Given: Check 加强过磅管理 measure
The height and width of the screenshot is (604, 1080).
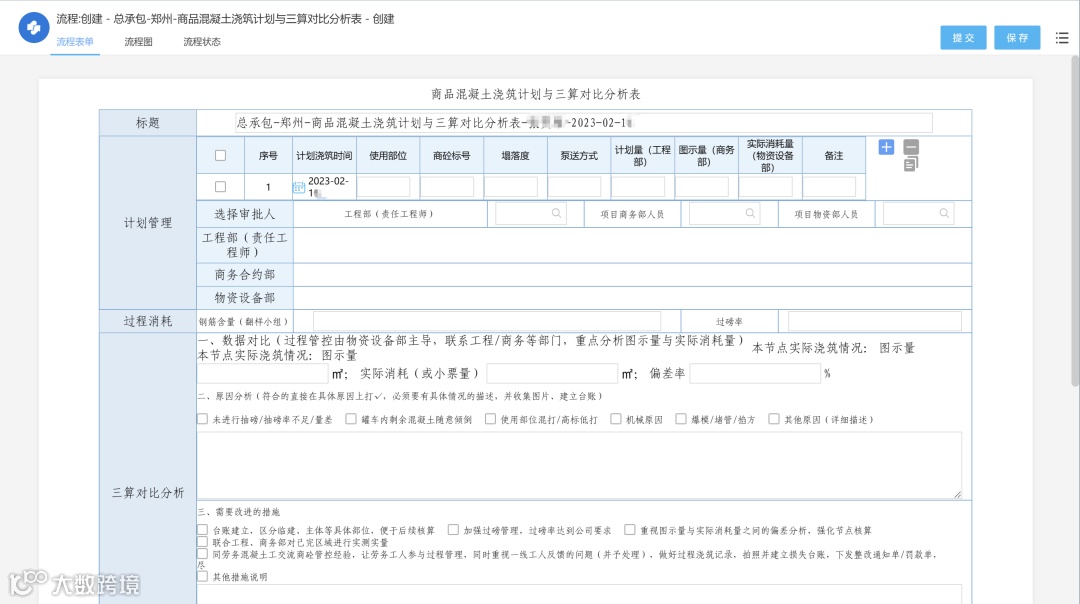Looking at the screenshot, I should [453, 530].
